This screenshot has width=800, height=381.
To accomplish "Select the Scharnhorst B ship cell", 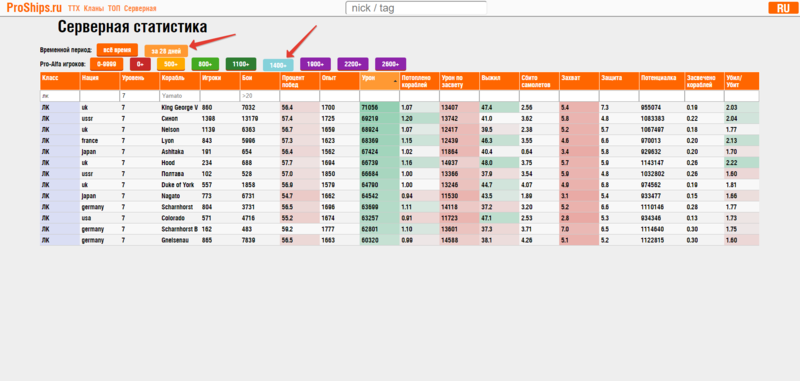I will point(180,229).
